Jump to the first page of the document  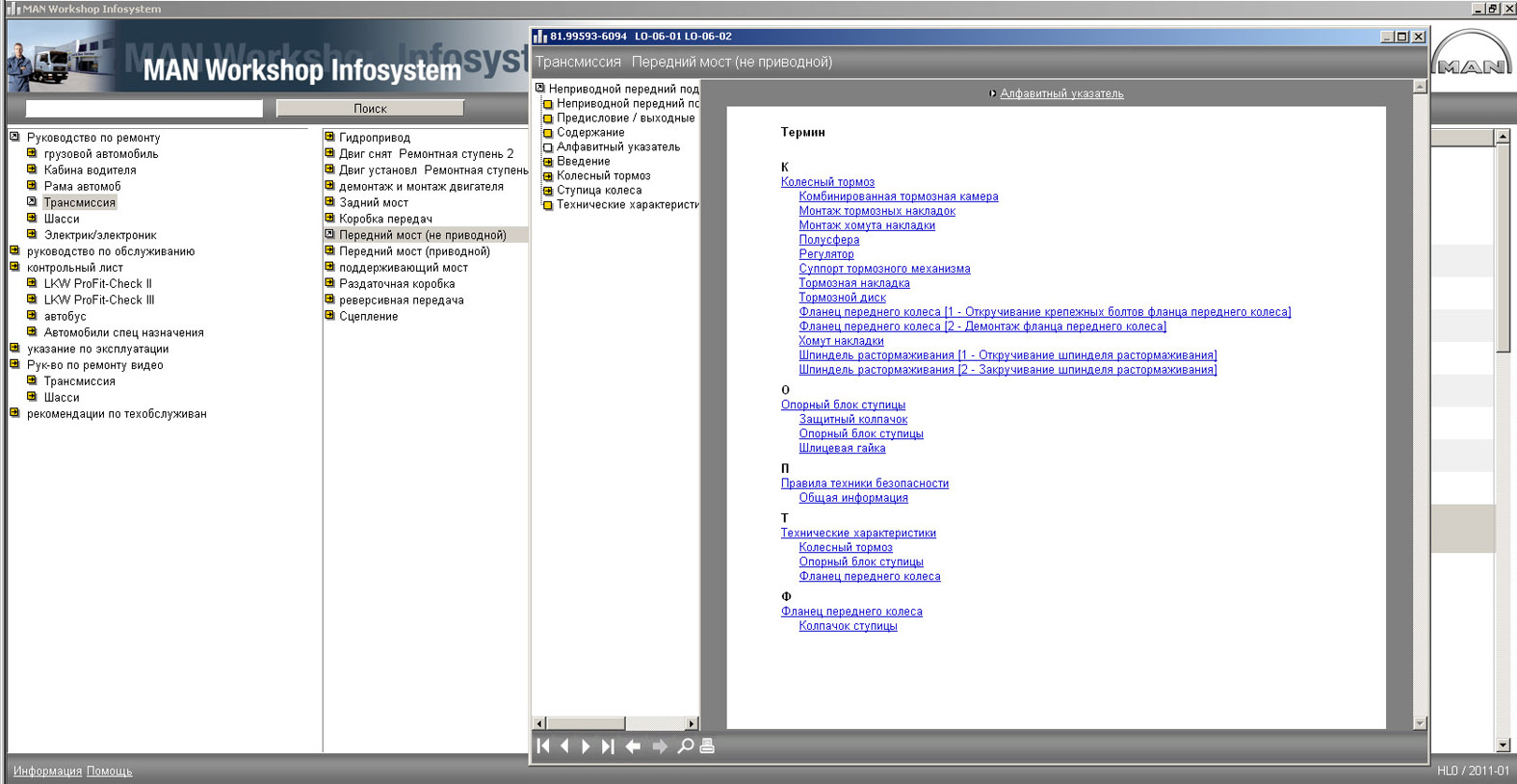543,746
